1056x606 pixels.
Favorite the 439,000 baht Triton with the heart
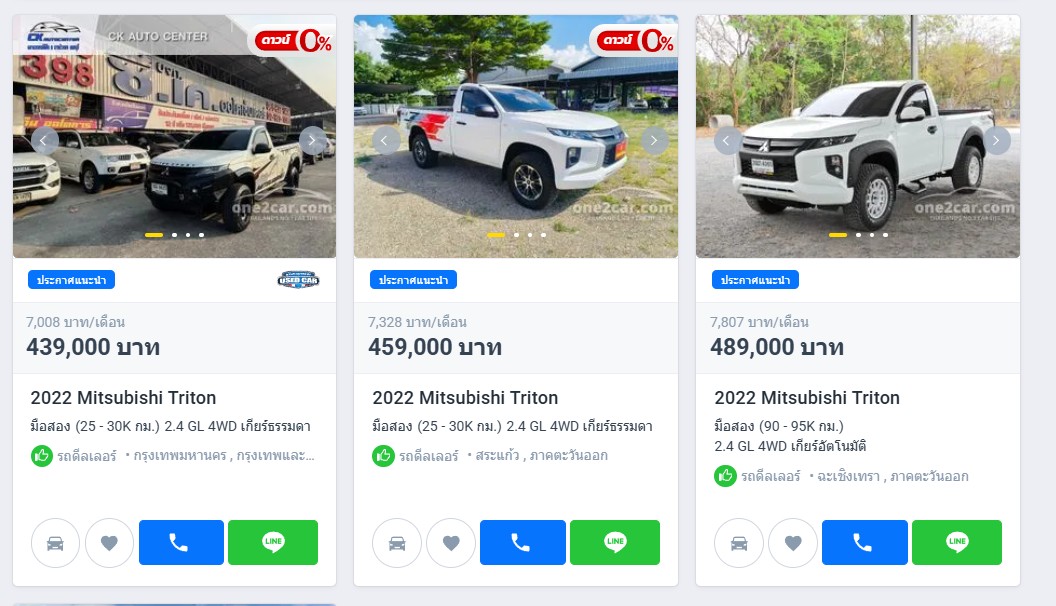pyautogui.click(x=109, y=543)
